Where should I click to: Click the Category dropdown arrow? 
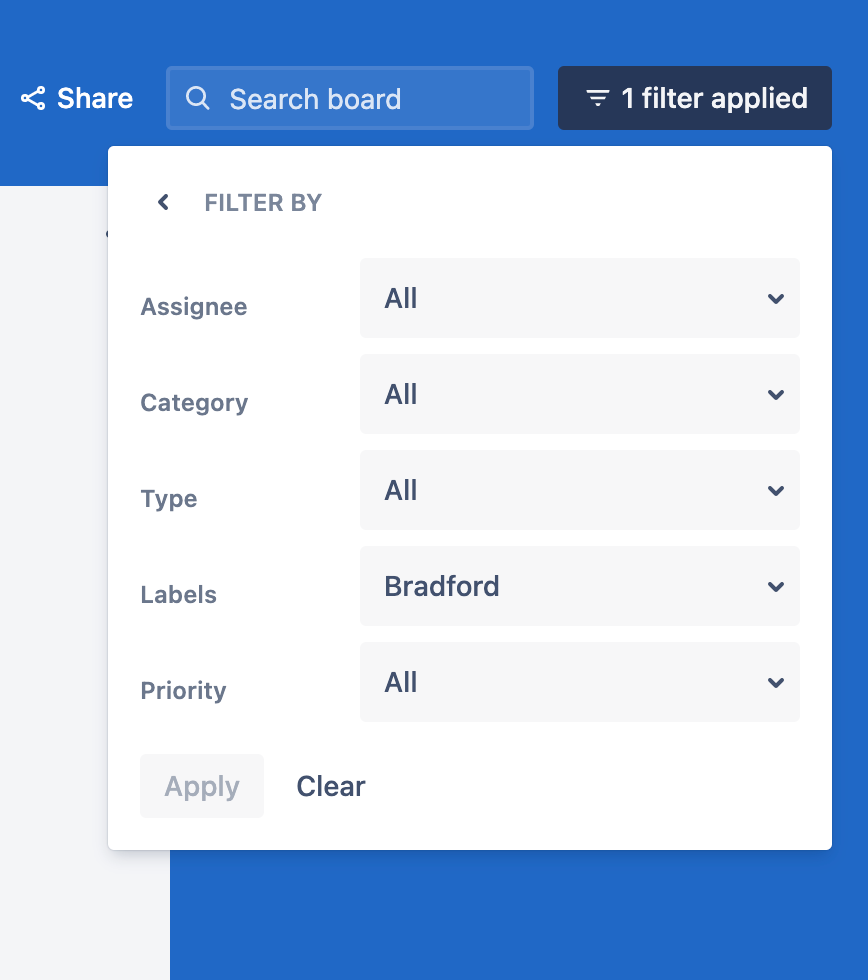click(x=775, y=395)
